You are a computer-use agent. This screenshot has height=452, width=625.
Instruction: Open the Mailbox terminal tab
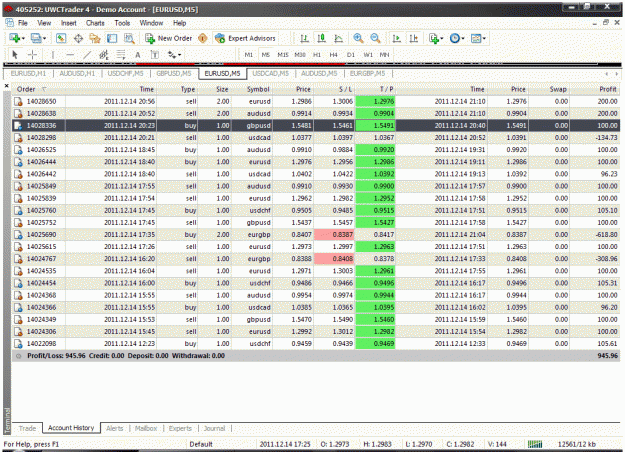click(x=146, y=428)
